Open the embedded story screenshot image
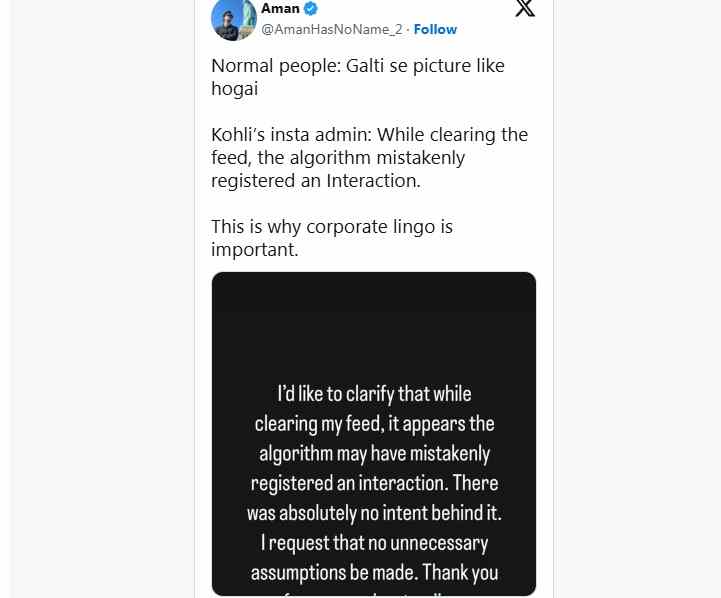The height and width of the screenshot is (598, 721). click(374, 434)
